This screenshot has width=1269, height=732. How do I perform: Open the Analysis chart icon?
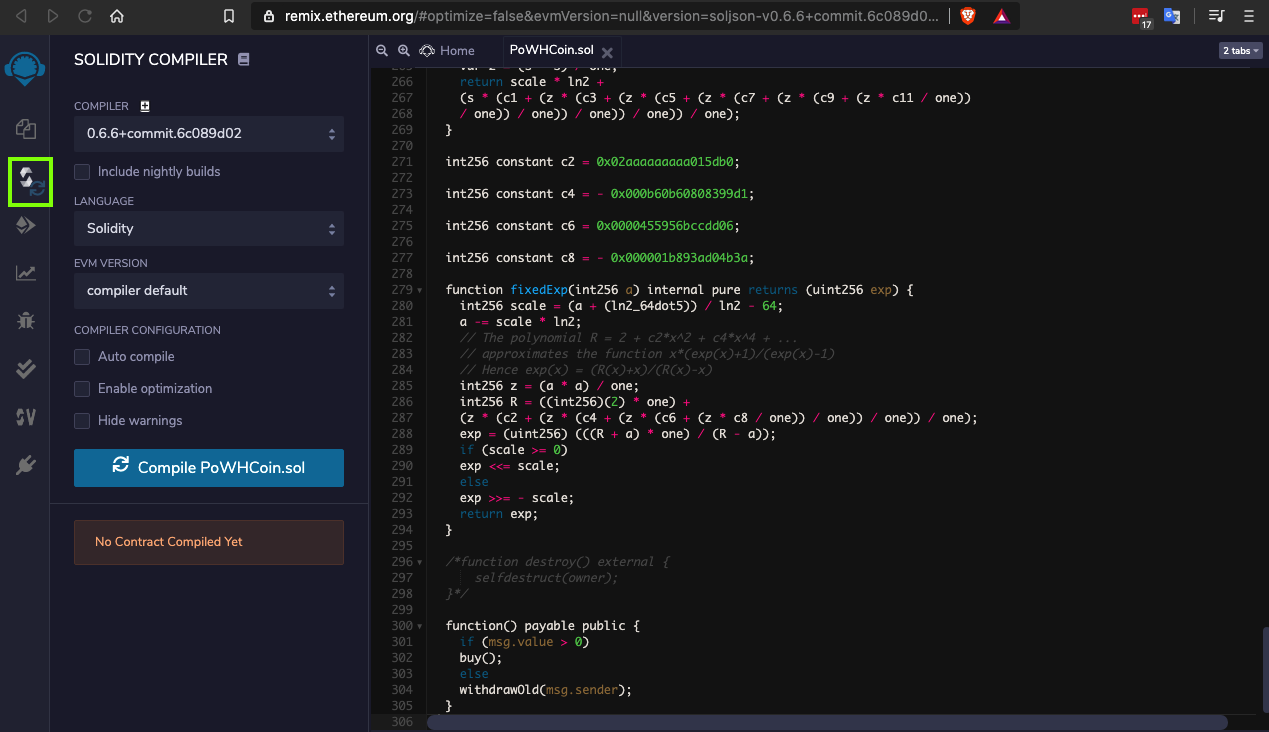point(26,273)
